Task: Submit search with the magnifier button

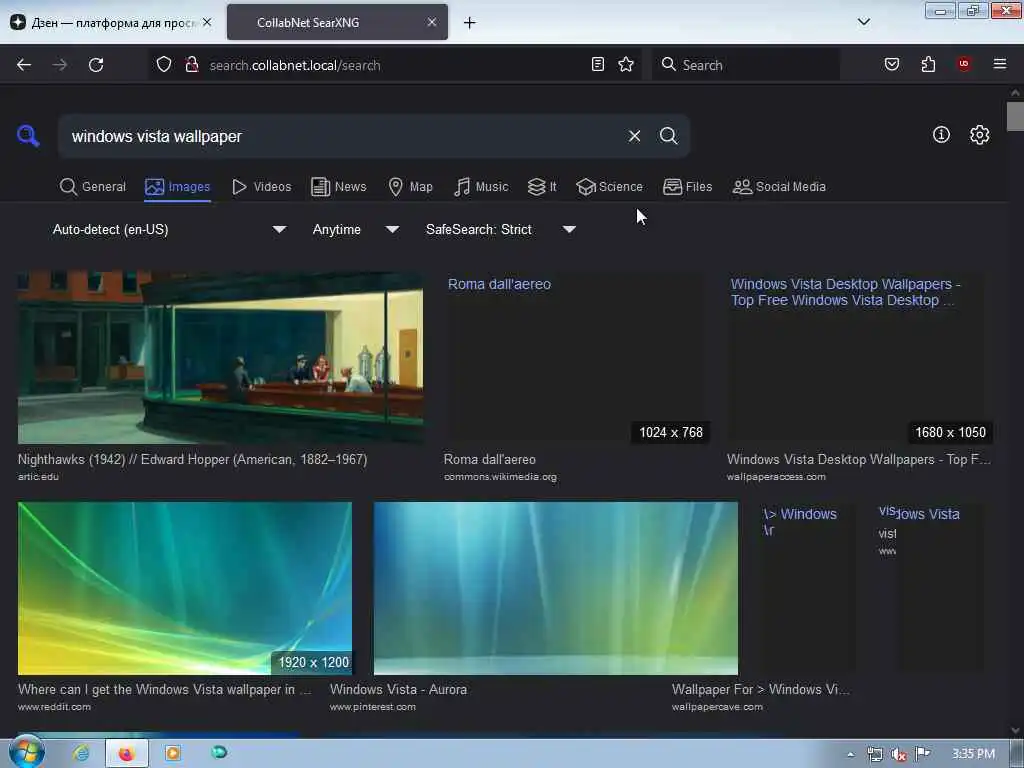Action: (x=668, y=136)
